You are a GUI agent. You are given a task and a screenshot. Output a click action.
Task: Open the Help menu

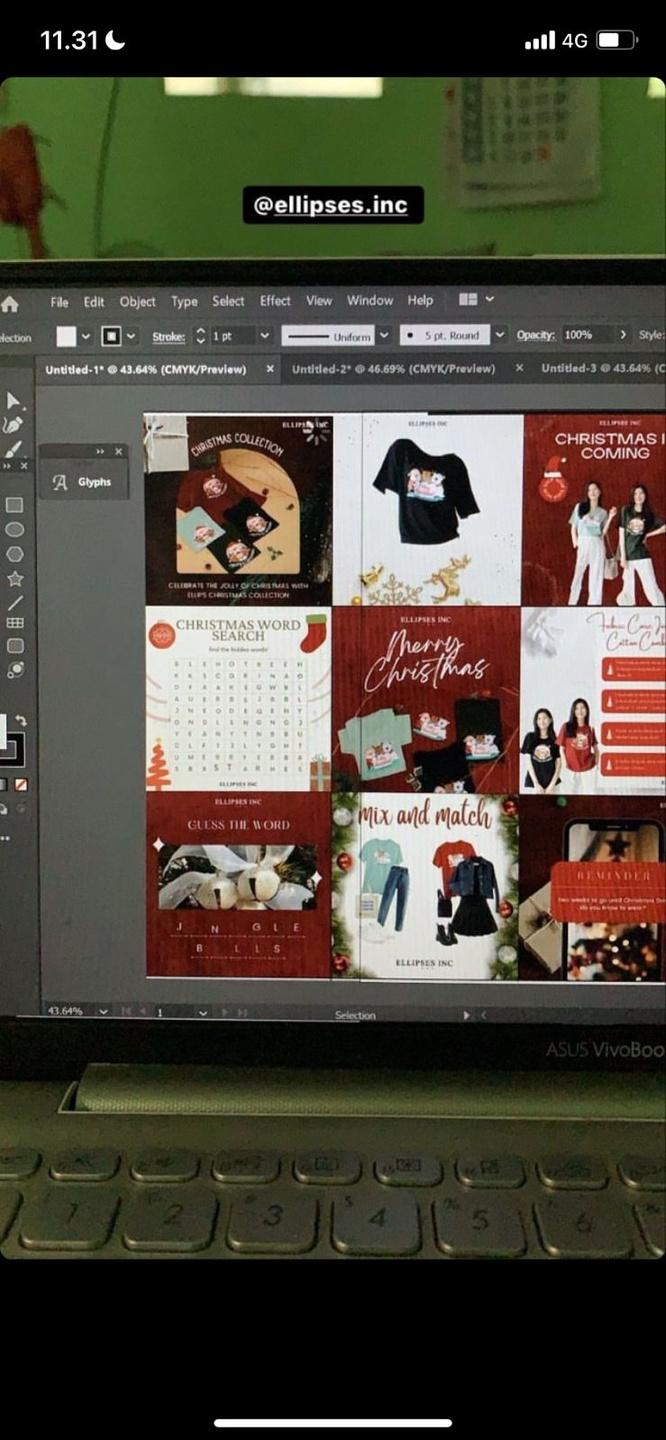[421, 300]
